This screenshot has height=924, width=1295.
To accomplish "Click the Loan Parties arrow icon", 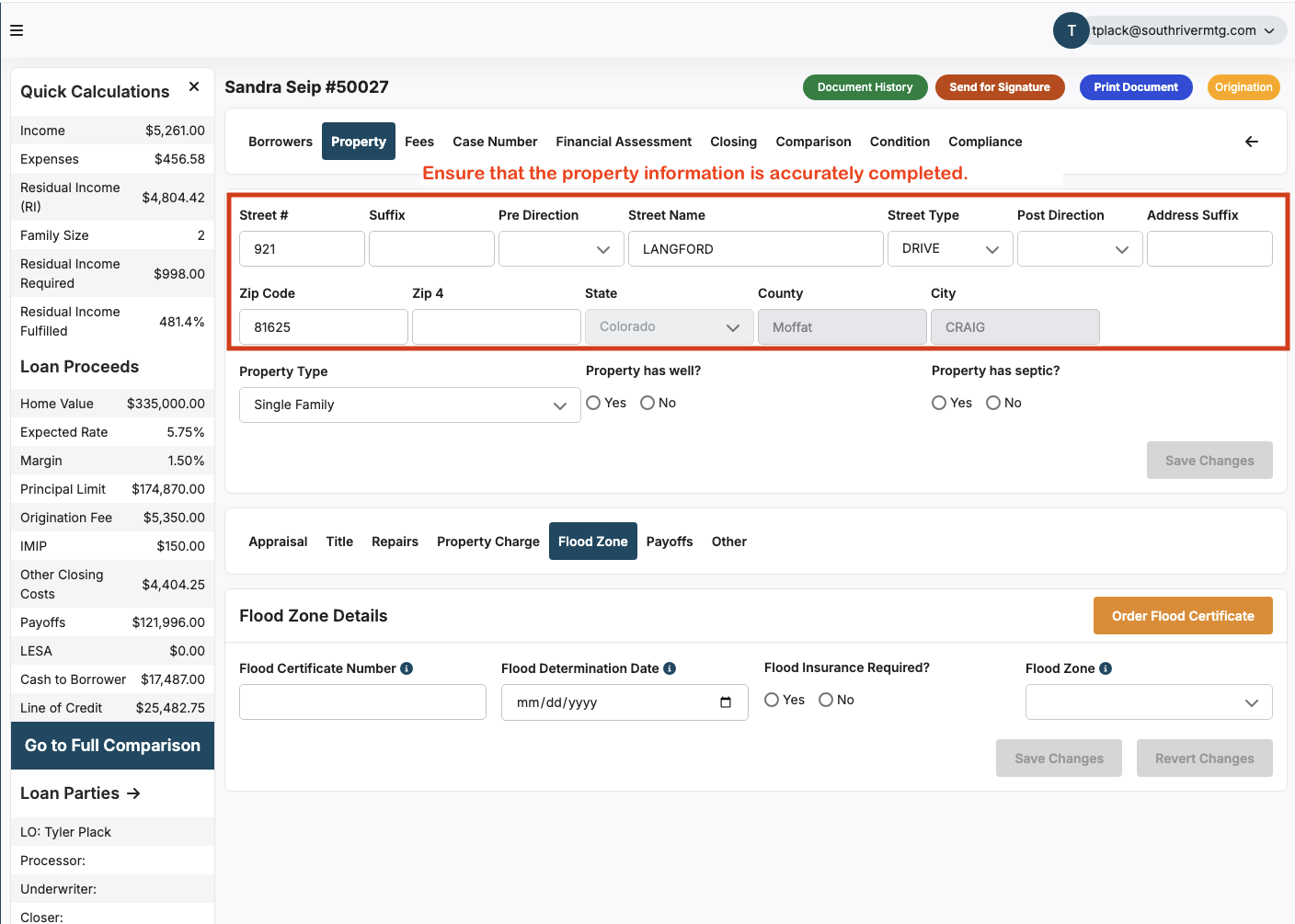I will click(133, 793).
